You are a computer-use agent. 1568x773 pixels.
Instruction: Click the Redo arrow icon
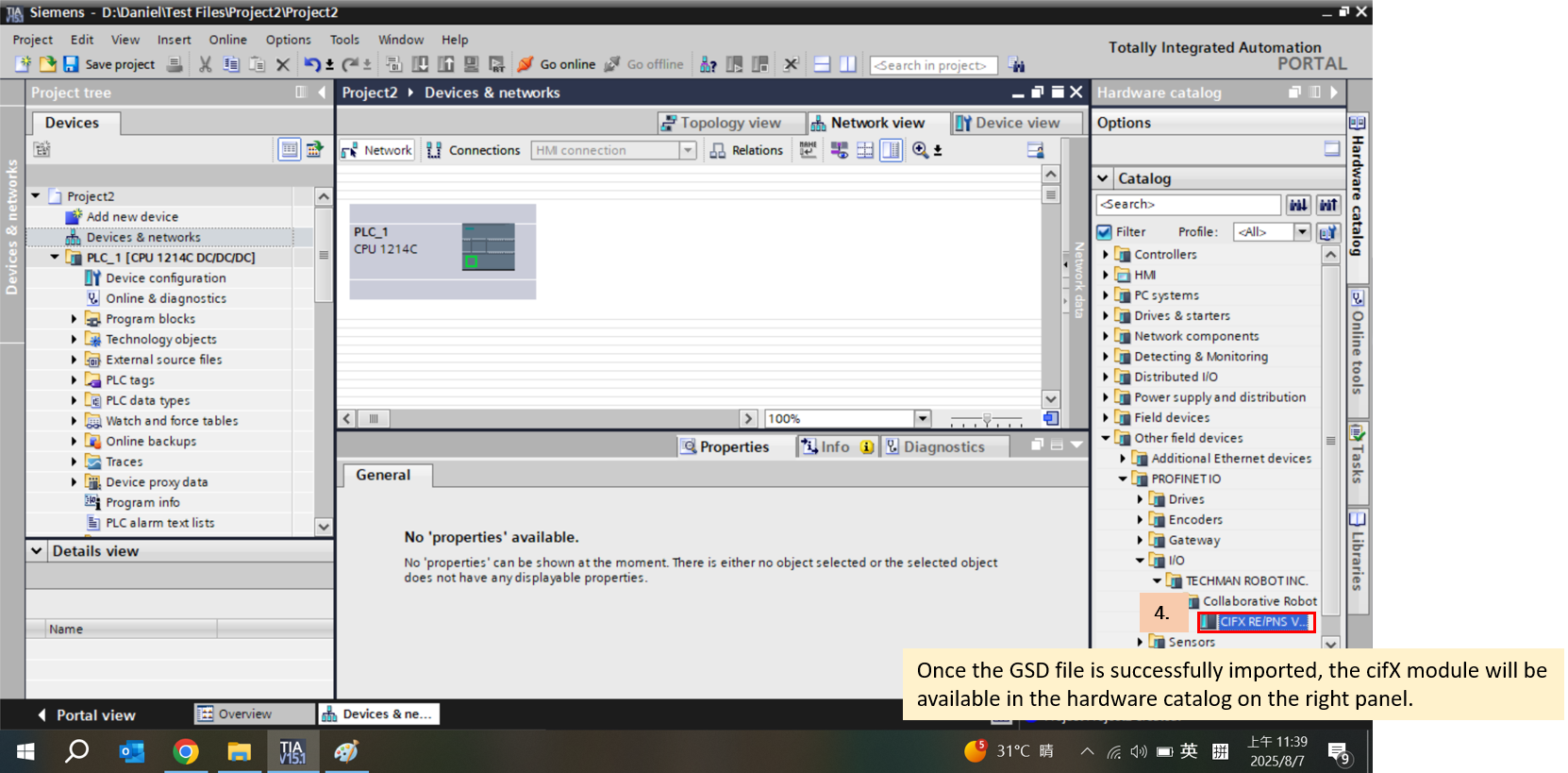pos(350,64)
